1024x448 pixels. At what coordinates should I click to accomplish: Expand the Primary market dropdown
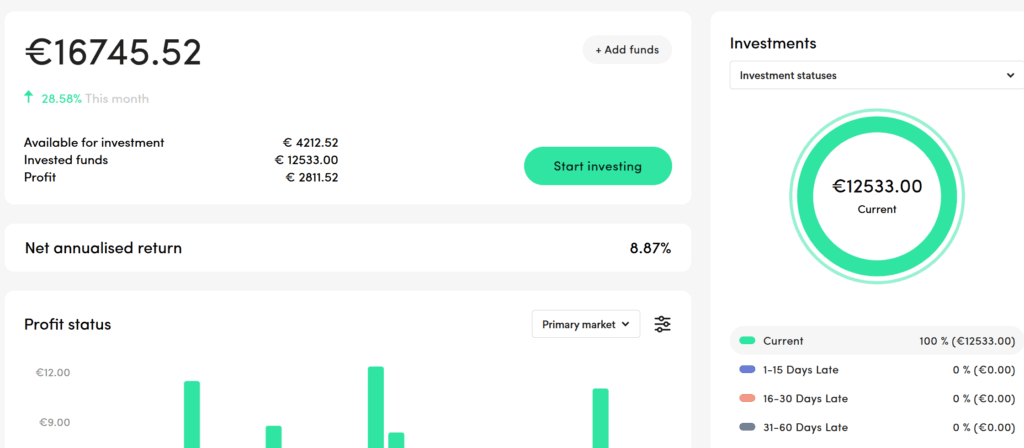586,324
